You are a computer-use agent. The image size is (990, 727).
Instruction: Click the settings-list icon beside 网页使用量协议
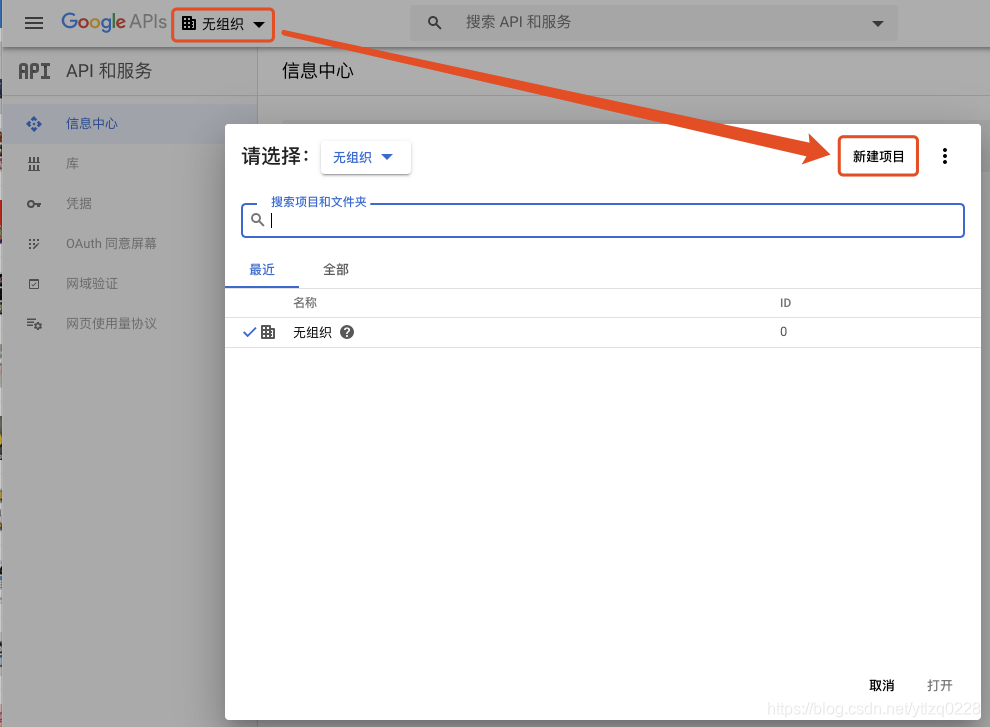tap(34, 324)
